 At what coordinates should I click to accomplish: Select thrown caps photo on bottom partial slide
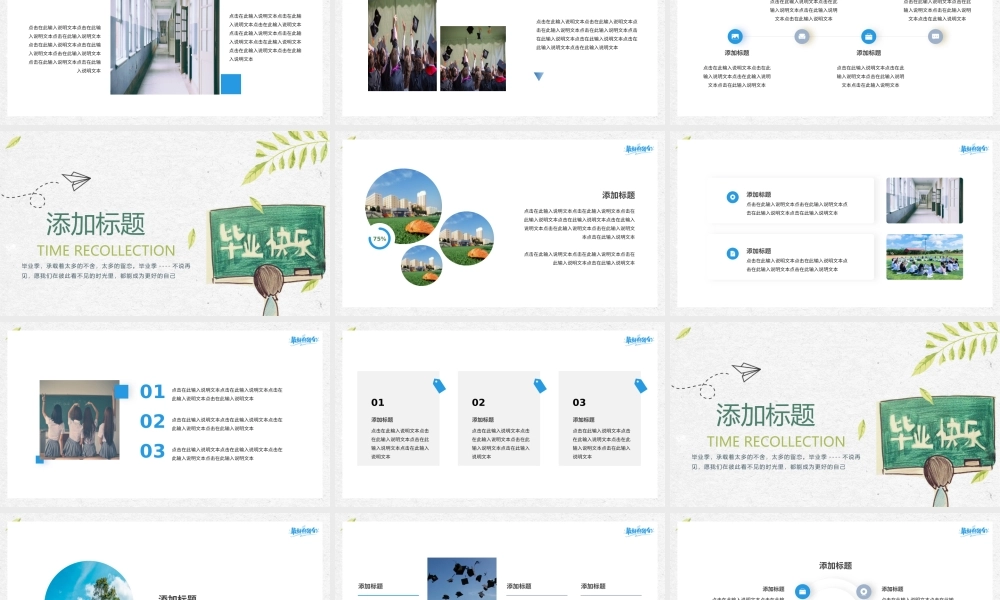coord(462,579)
